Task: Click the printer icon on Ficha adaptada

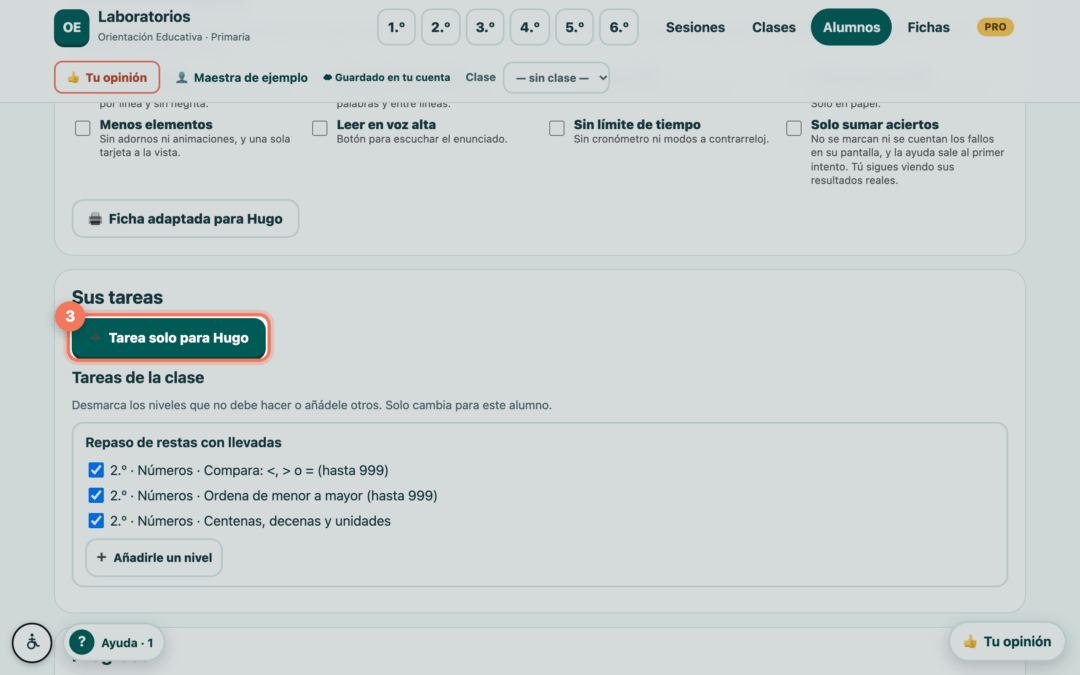Action: tap(95, 219)
